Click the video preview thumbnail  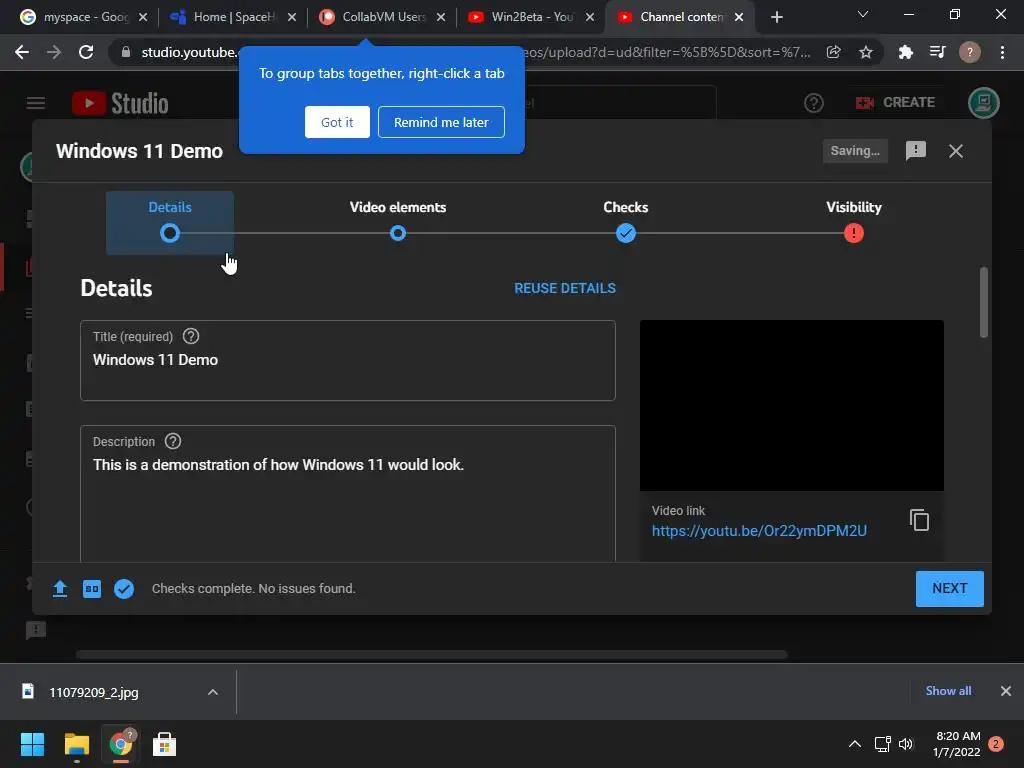pos(792,406)
